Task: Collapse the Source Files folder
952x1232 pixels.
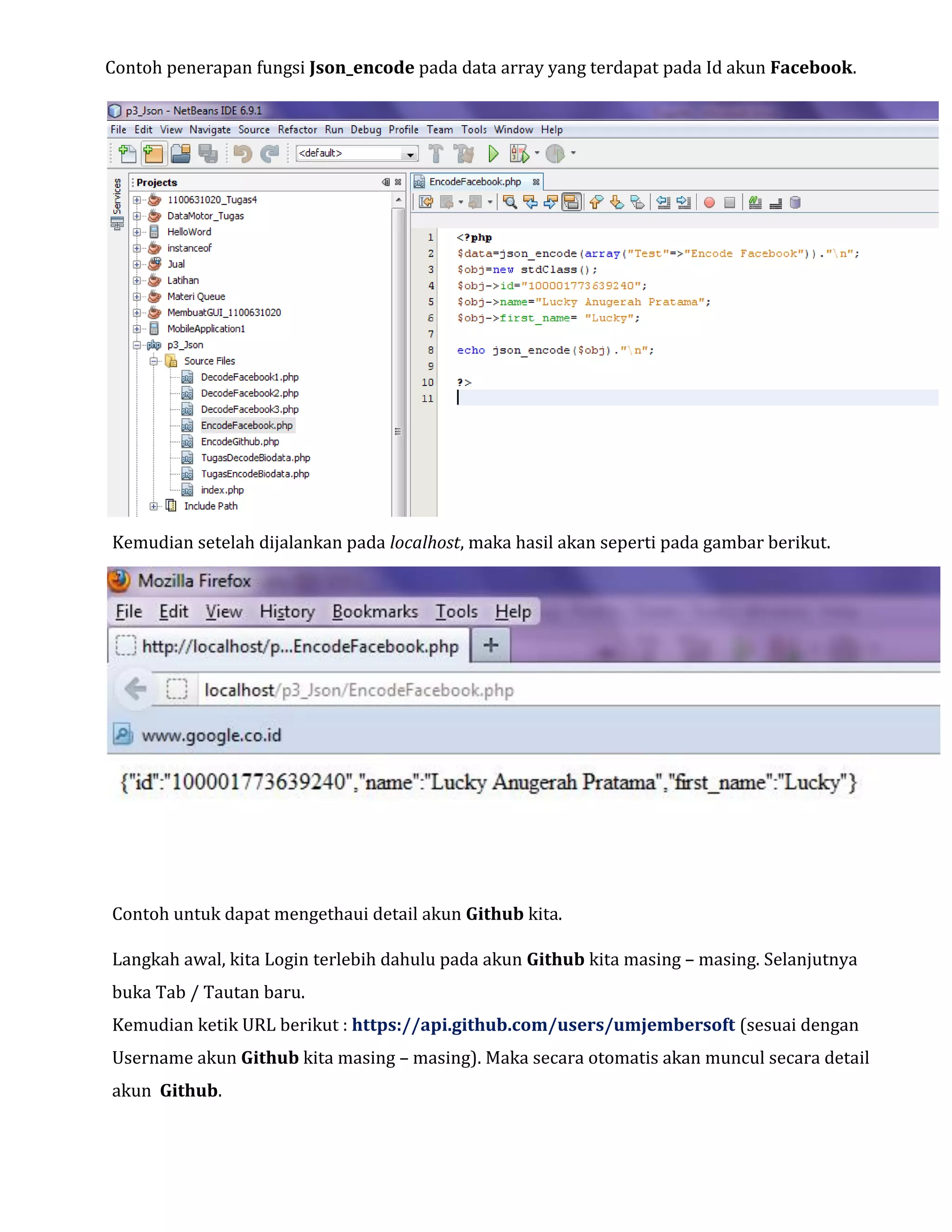Action: 153,361
